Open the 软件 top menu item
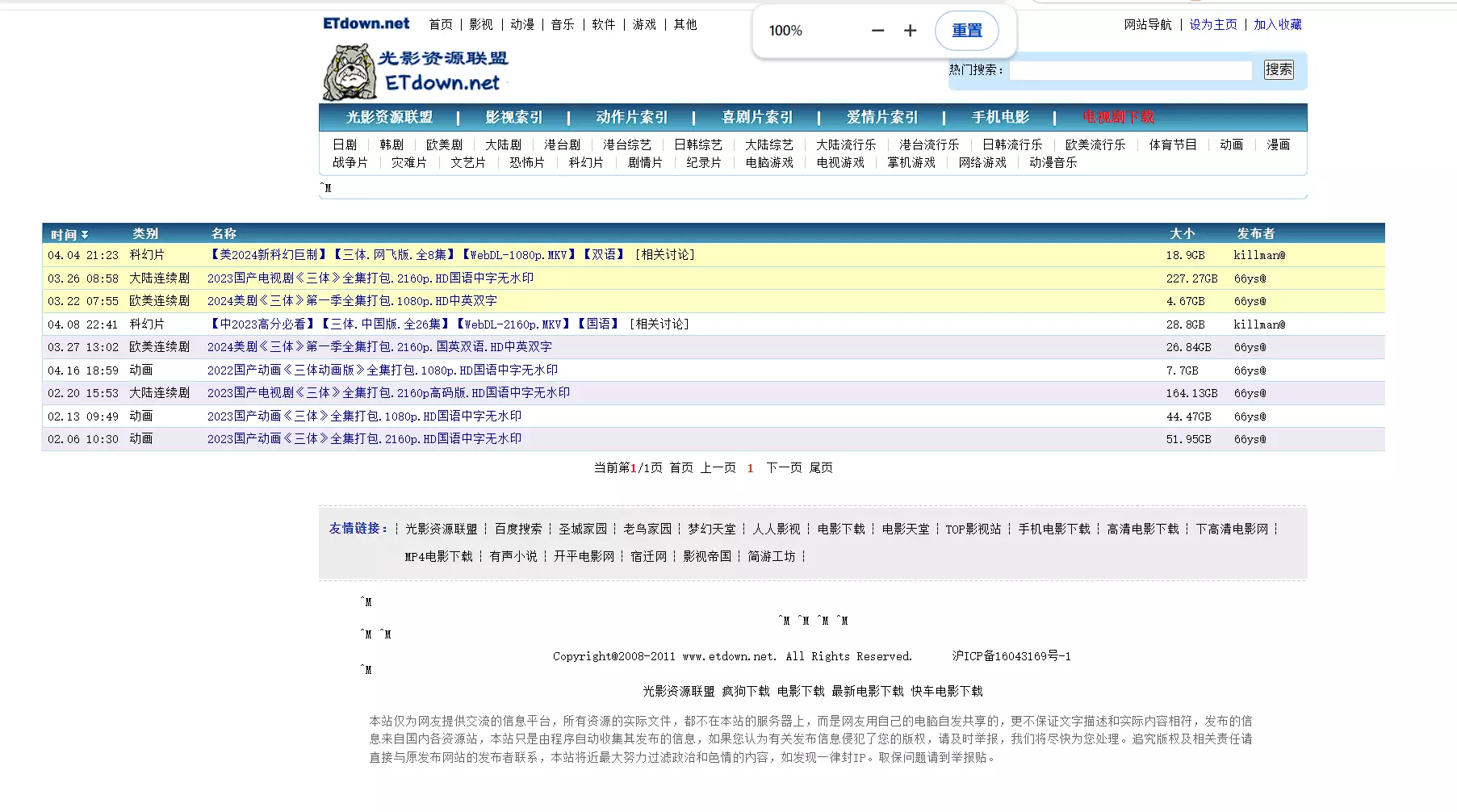The image size is (1457, 812). [x=603, y=25]
